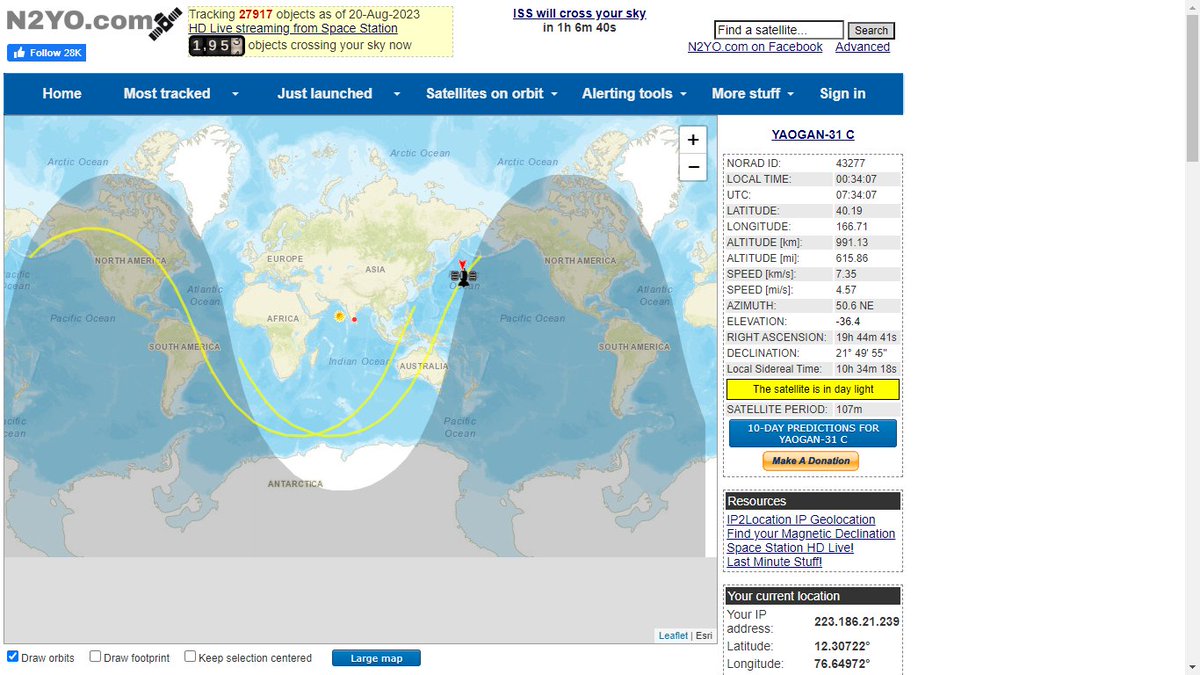Open the More stuff menu

746,93
